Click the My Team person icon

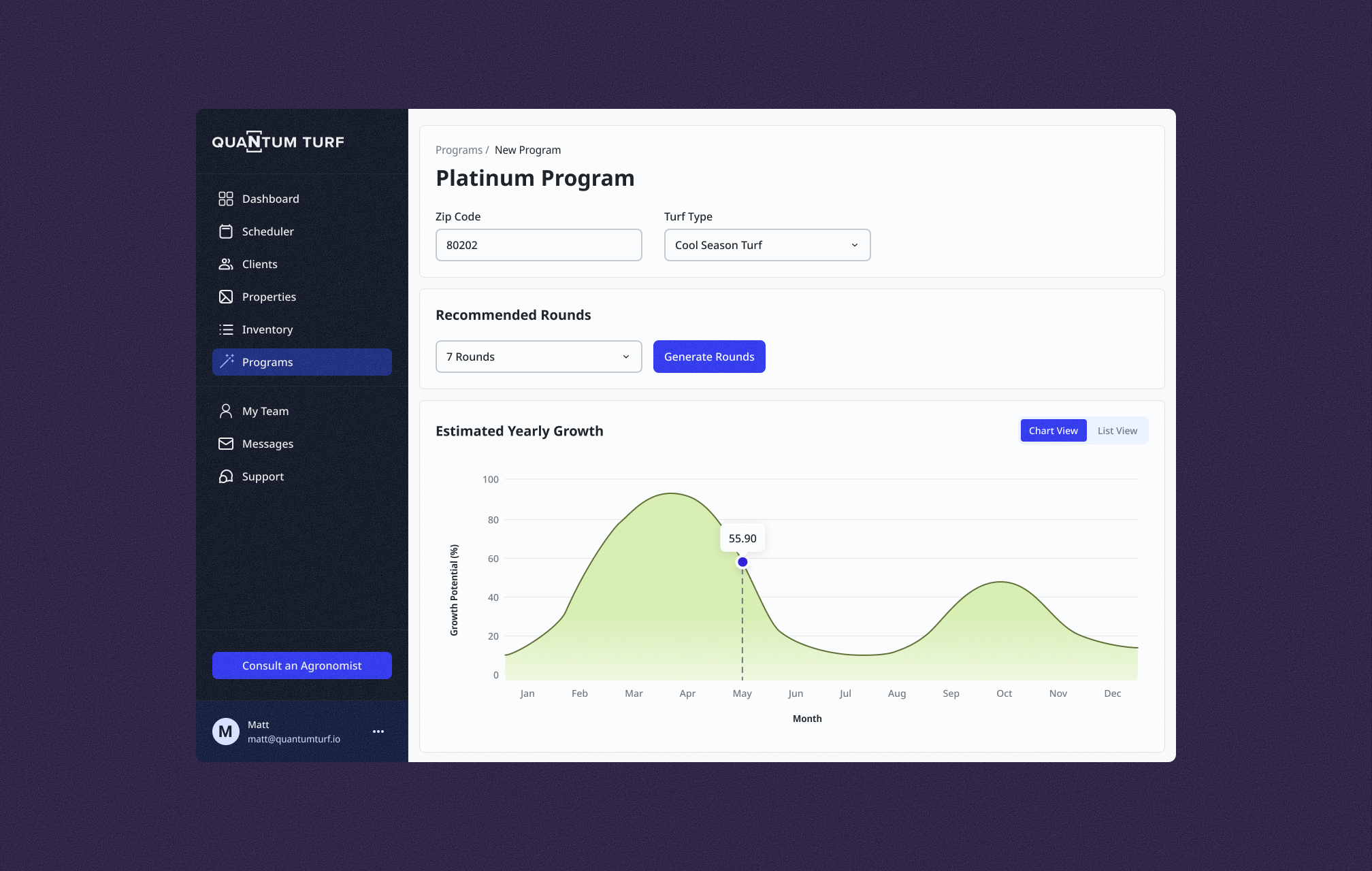(x=226, y=411)
